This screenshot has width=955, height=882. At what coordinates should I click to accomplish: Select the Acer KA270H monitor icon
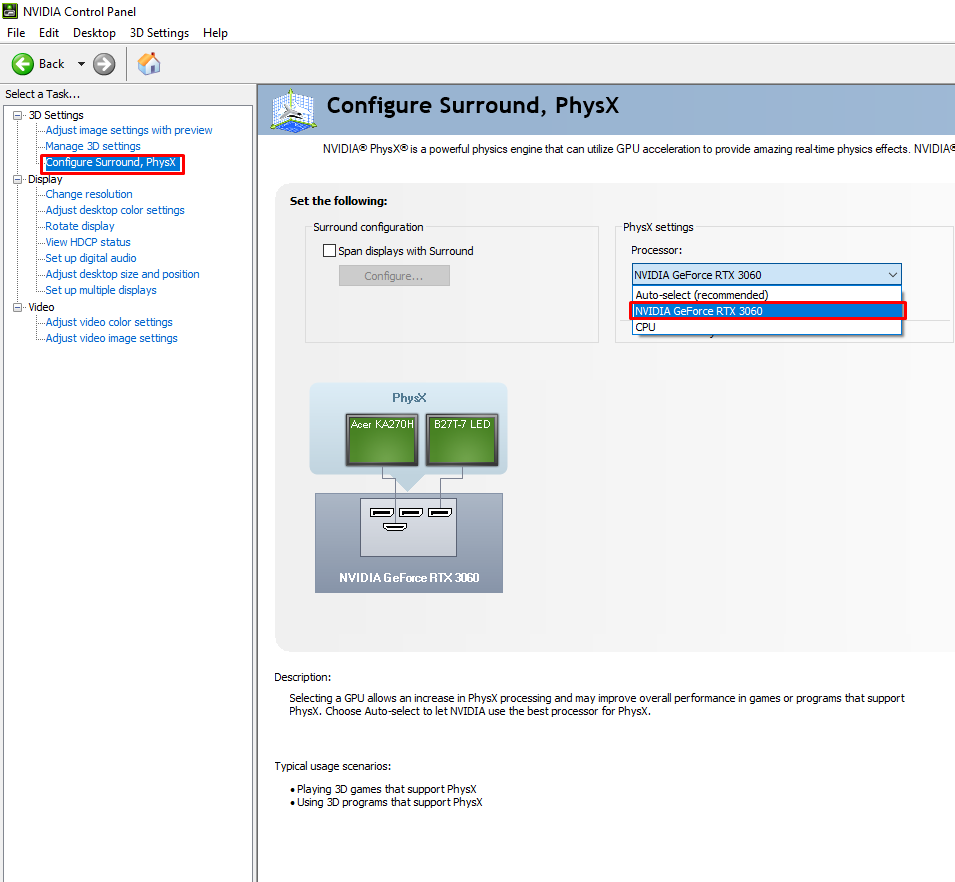click(x=382, y=440)
